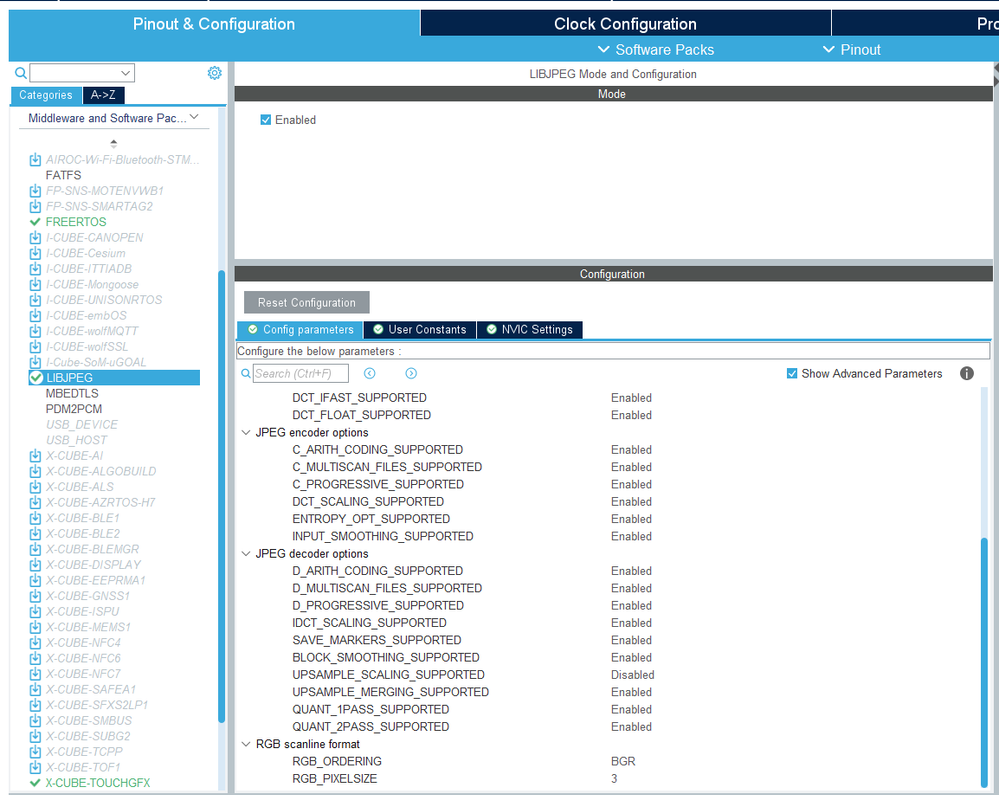Go to next search result arrow

pyautogui.click(x=411, y=373)
